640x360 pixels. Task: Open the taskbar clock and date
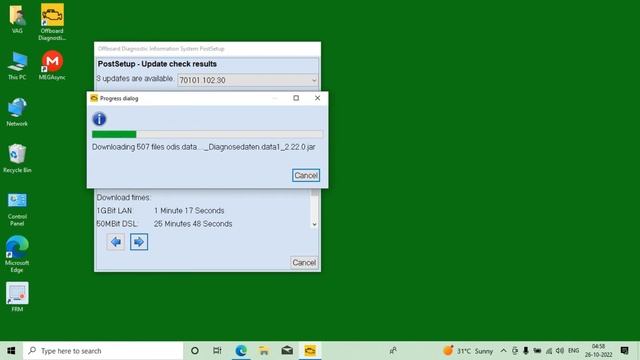coord(598,351)
